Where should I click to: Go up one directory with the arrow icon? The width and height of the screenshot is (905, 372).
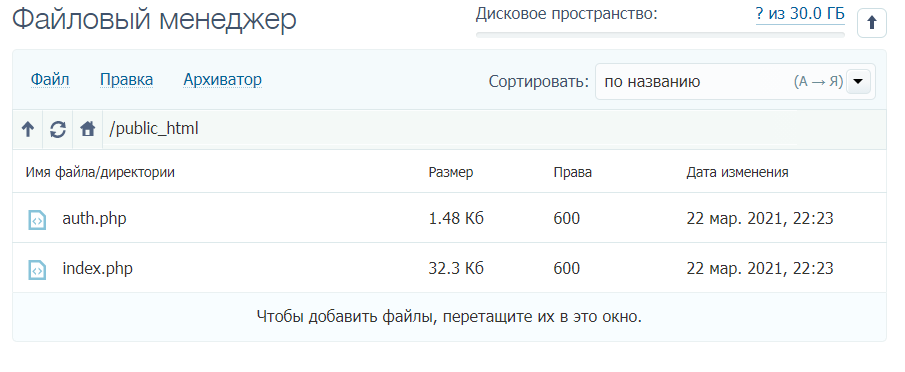point(28,129)
